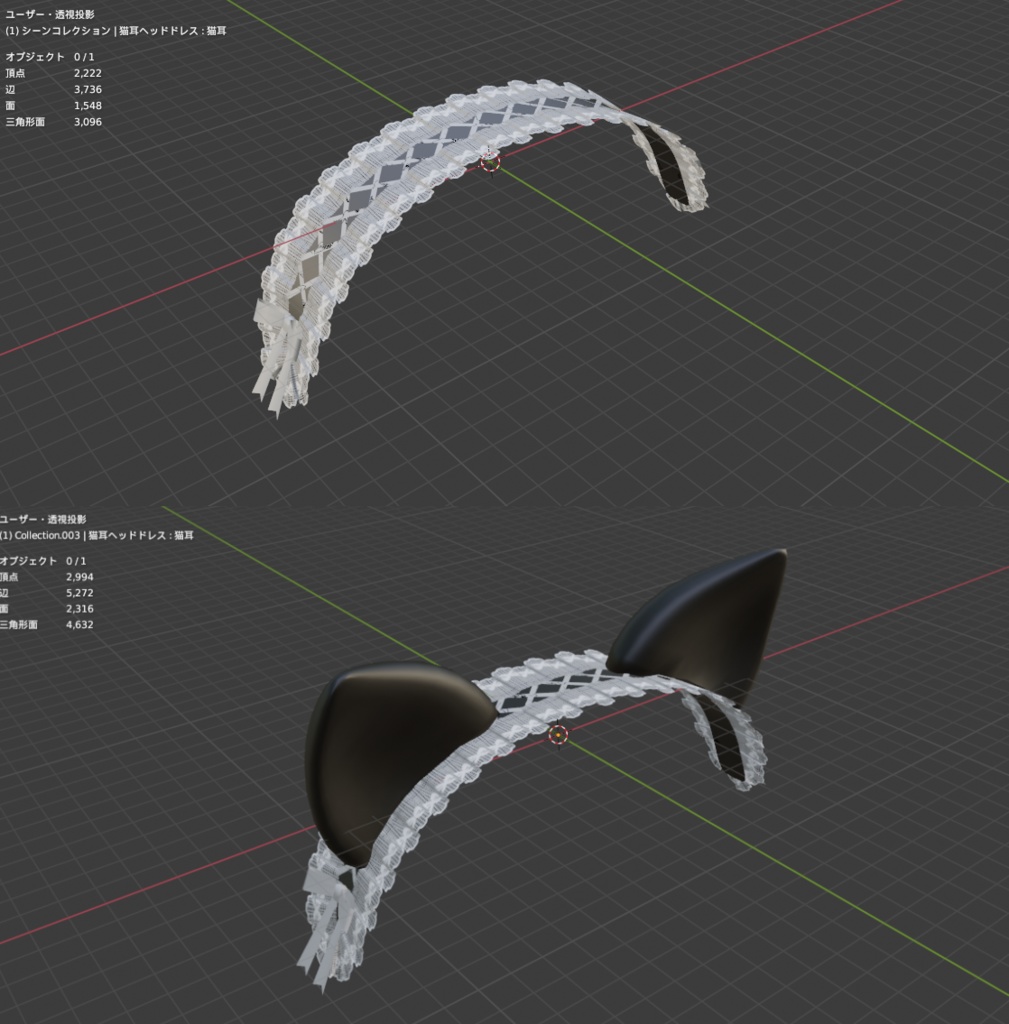
Task: Click 'オブジェクト 0/1' row in upper viewport
Action: (50, 57)
